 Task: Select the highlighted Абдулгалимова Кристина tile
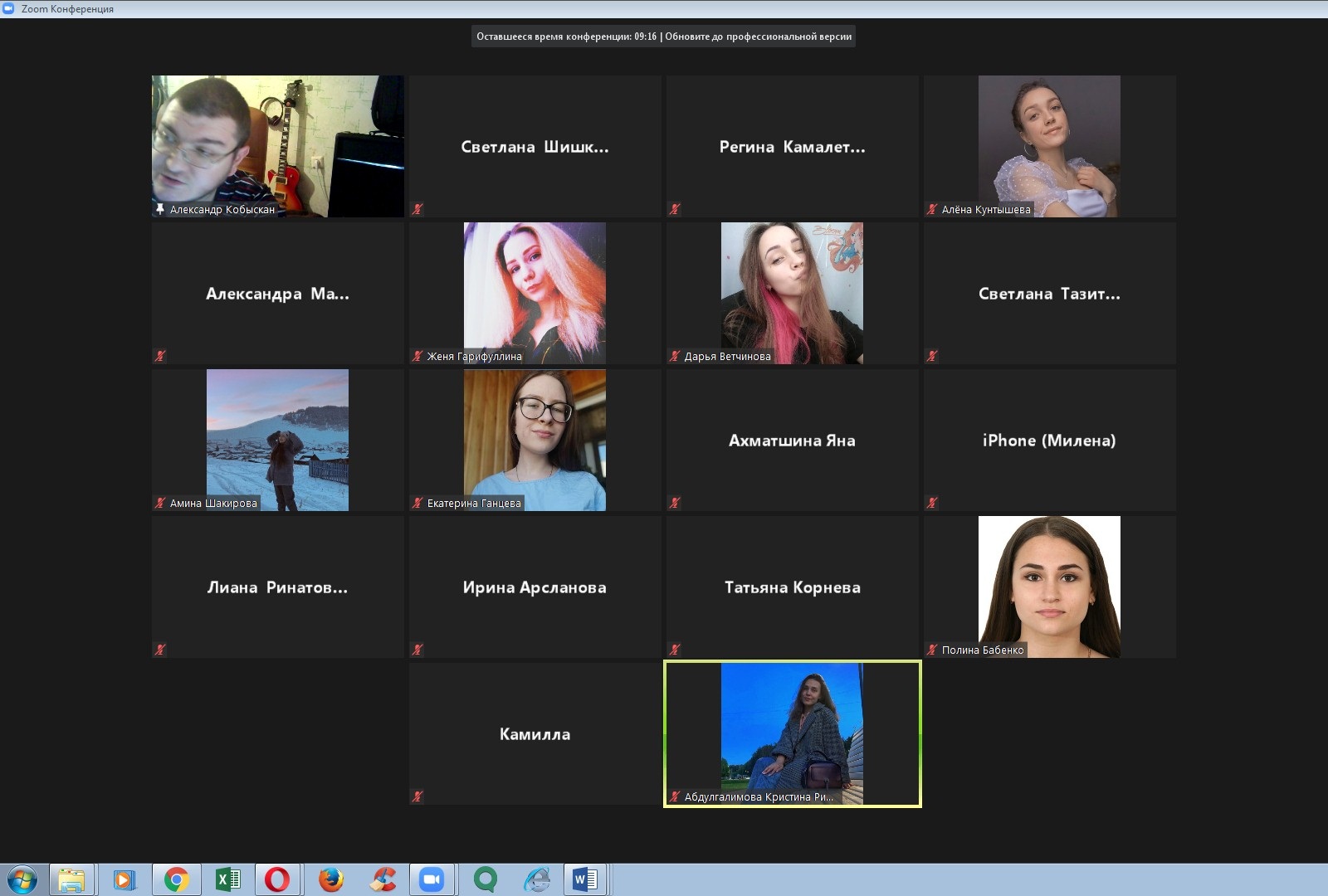click(792, 733)
